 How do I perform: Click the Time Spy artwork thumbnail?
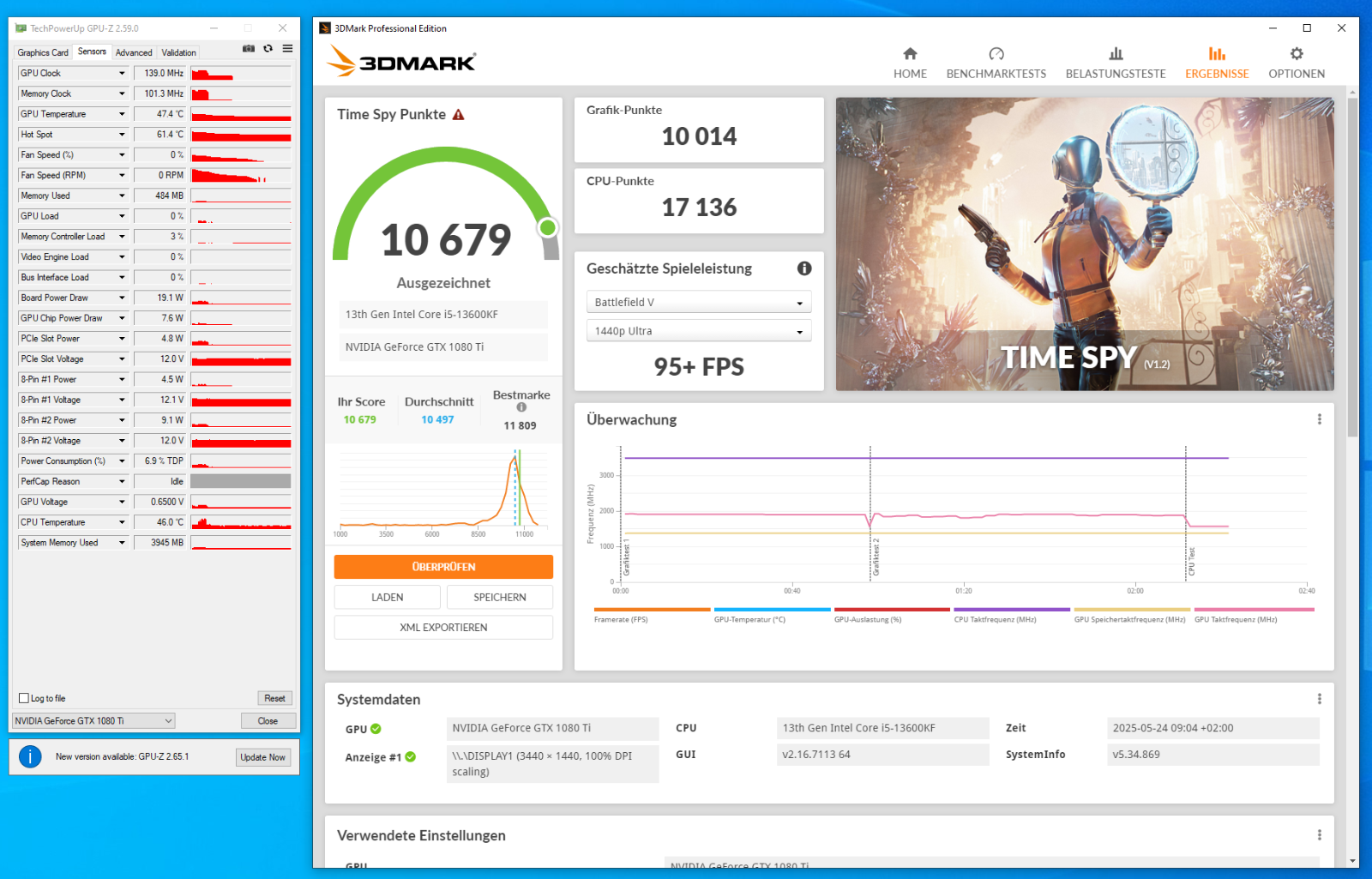1085,244
